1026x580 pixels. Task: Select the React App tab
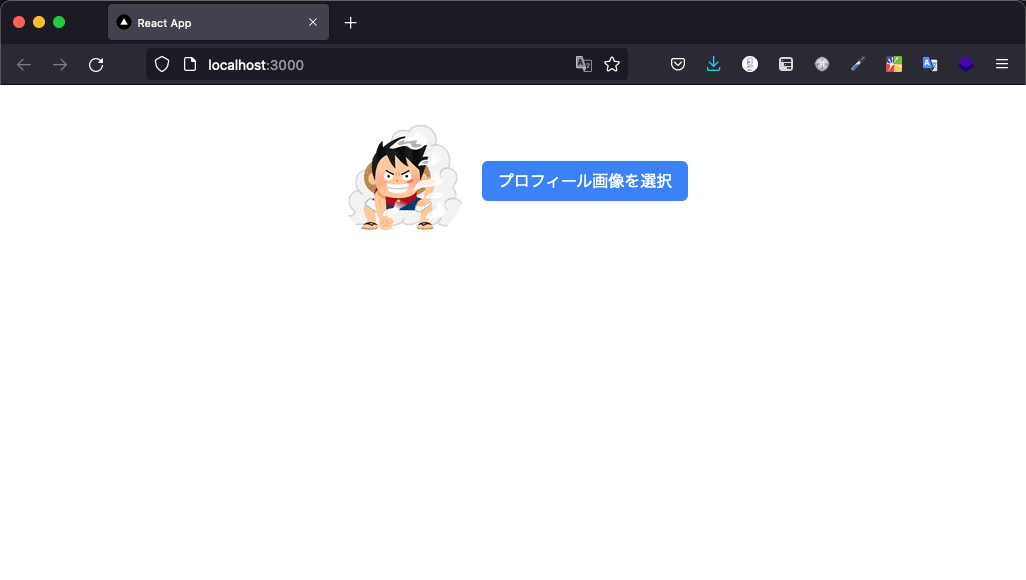219,22
